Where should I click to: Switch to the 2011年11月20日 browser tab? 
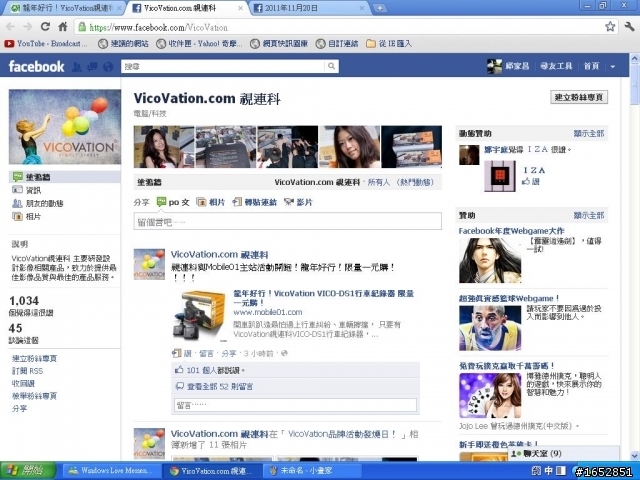[308, 8]
